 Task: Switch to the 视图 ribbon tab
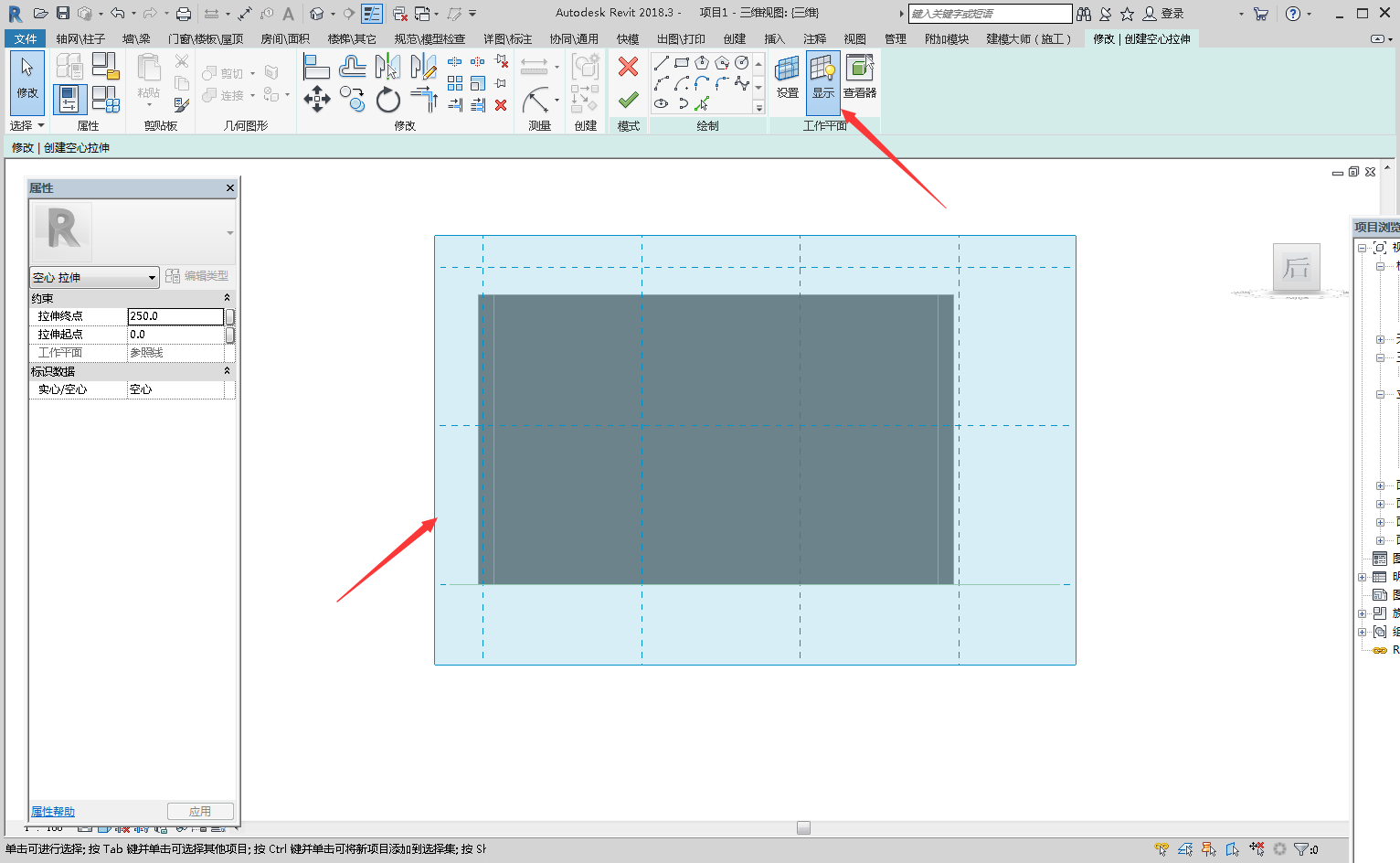click(x=854, y=38)
